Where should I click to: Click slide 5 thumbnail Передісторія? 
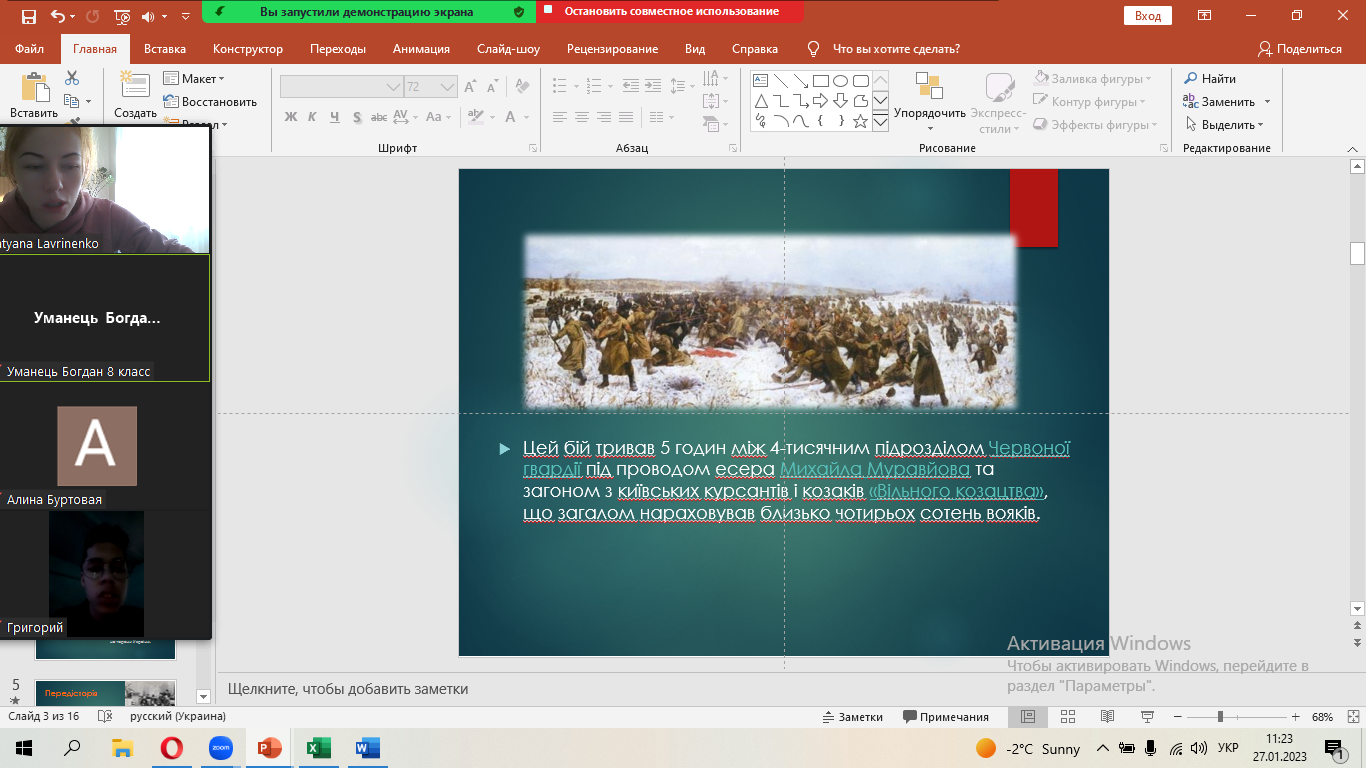click(106, 692)
